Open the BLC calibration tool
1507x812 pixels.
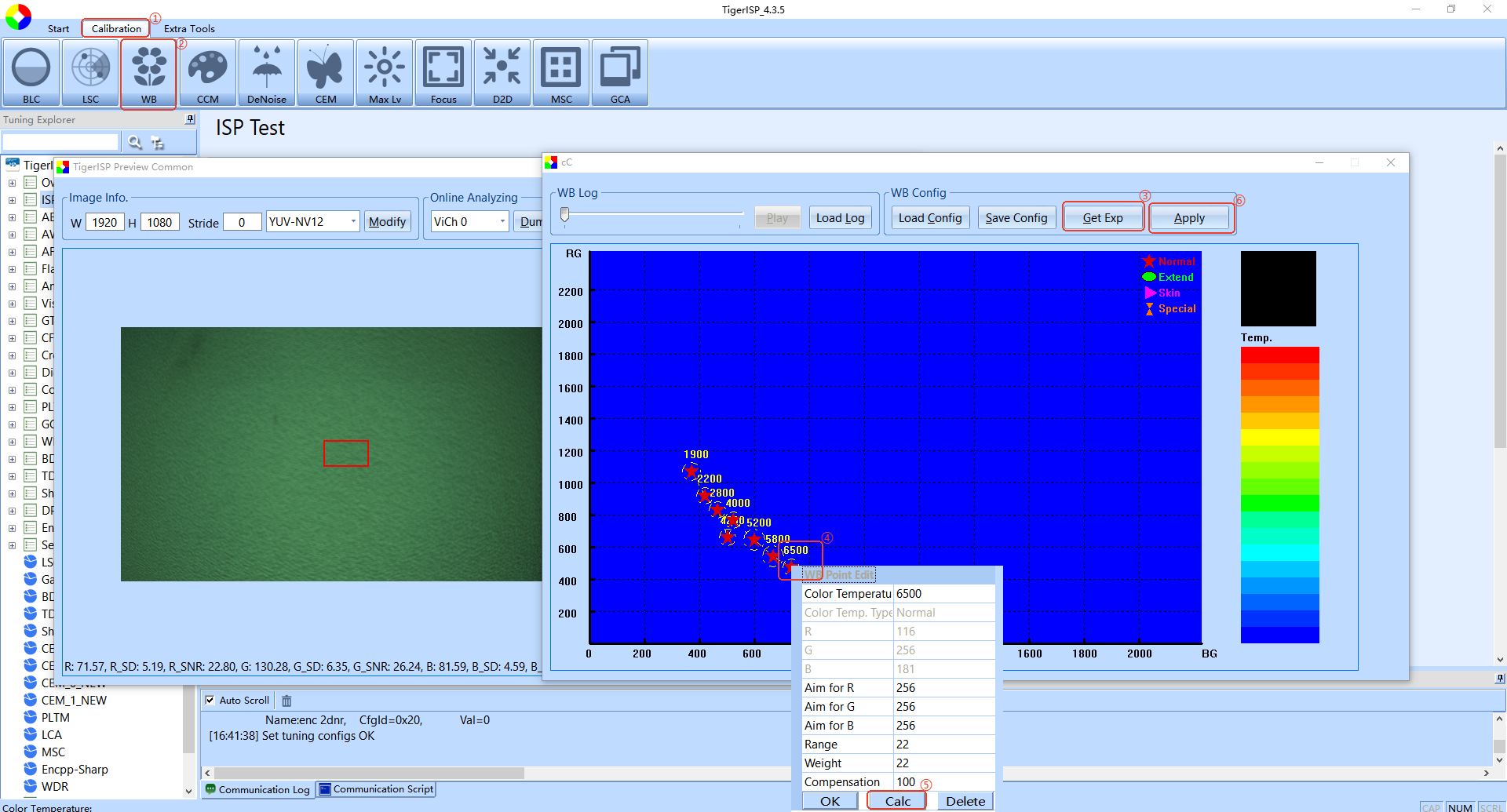pyautogui.click(x=31, y=73)
